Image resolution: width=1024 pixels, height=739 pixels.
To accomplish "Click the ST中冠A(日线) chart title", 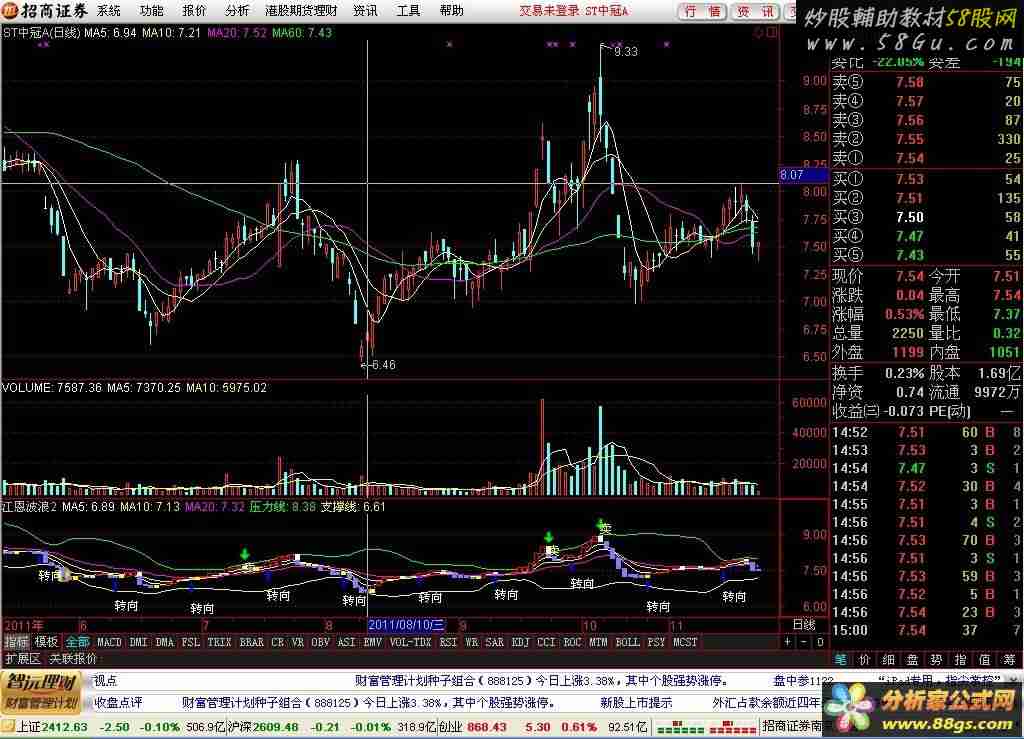I will pos(42,32).
